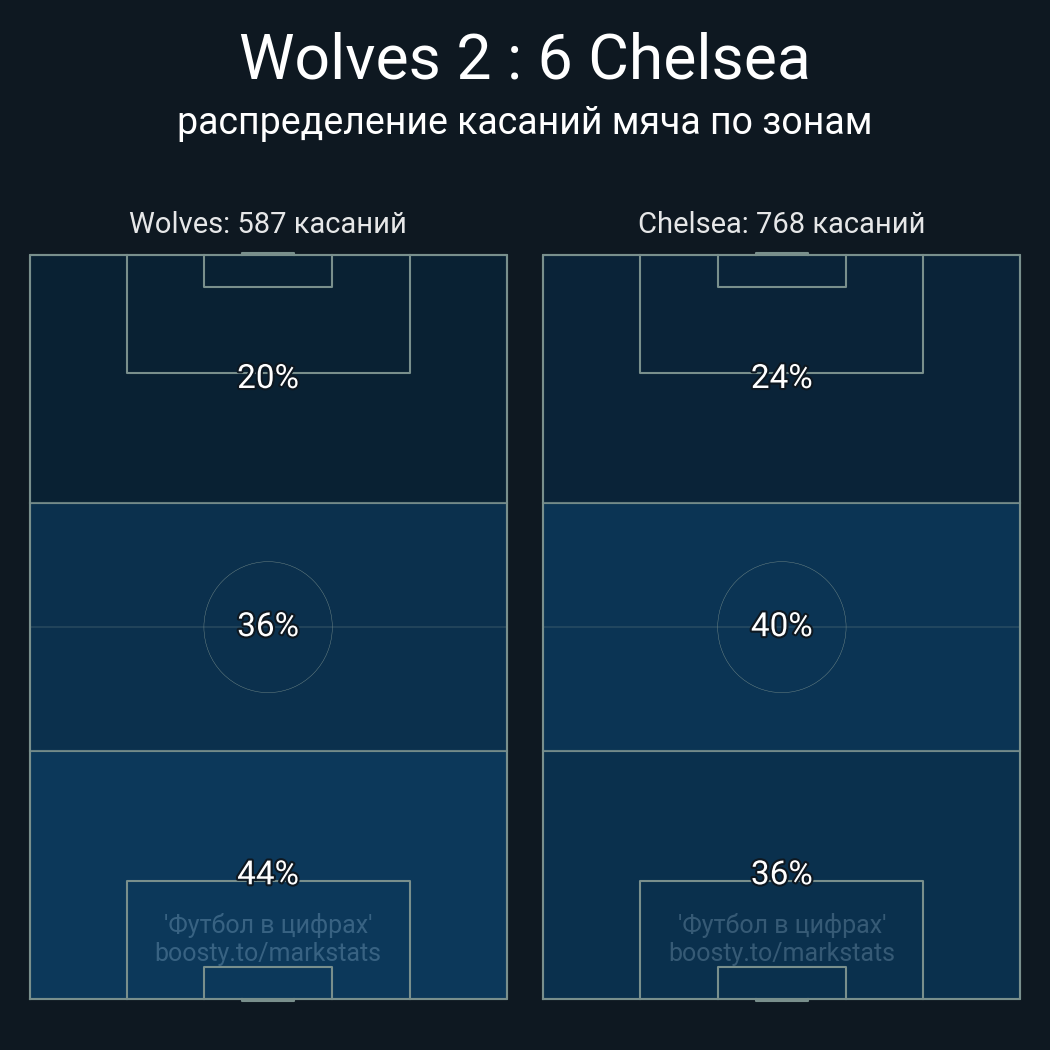Open the boosty.to/markstats link under Chelsea pitch
The image size is (1050, 1050).
tap(781, 952)
